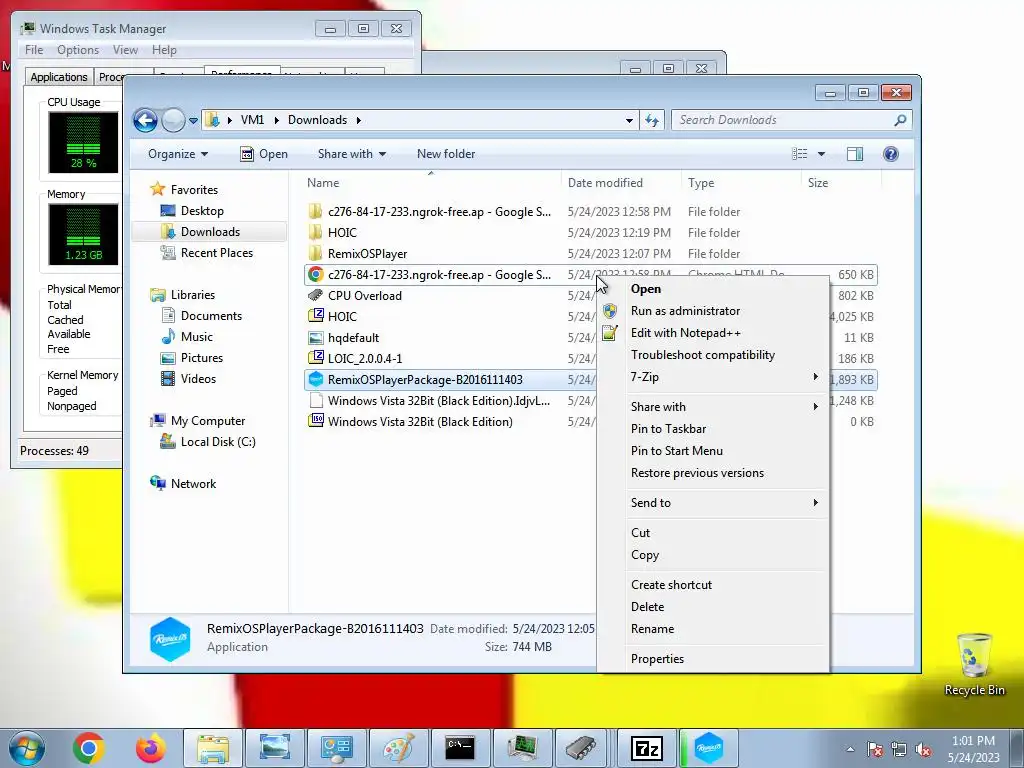Click the Open toolbar button
This screenshot has width=1024, height=768.
pos(264,154)
